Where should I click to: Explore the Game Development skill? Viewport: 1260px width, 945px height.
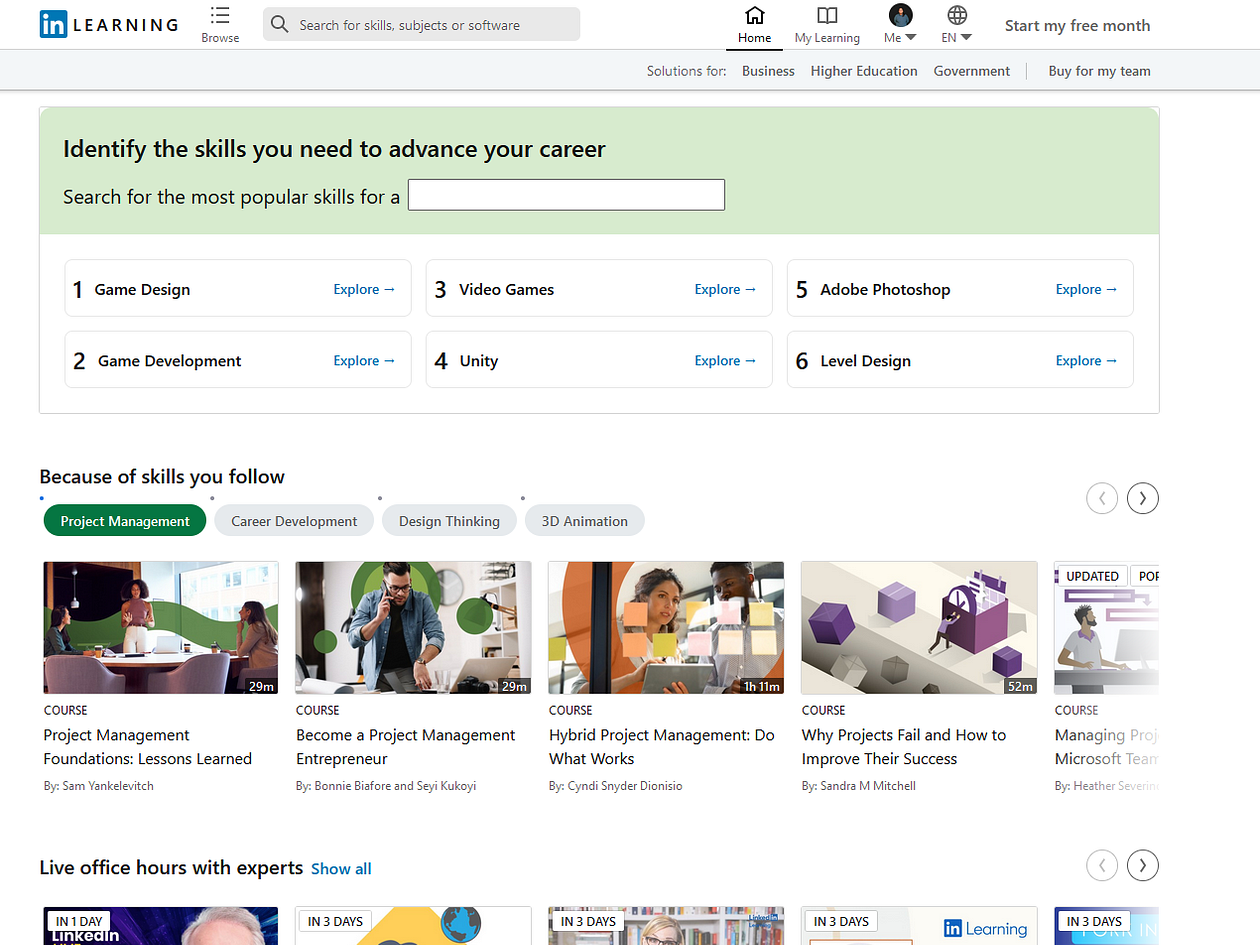tap(364, 361)
